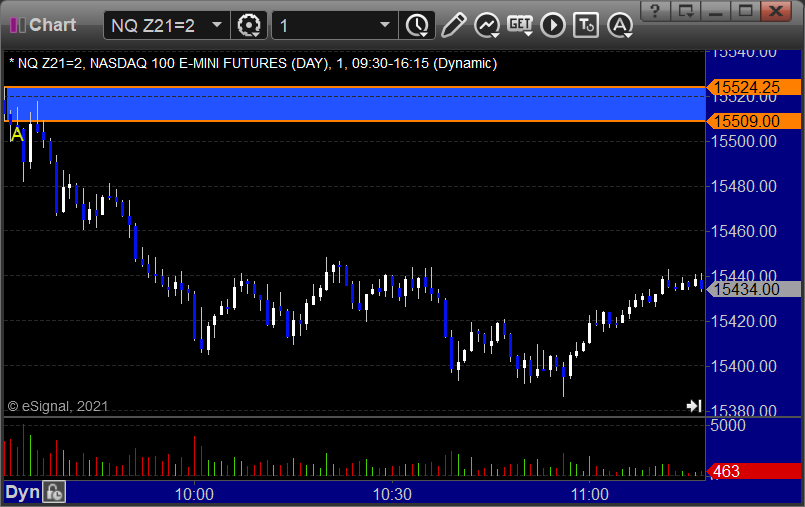Image resolution: width=805 pixels, height=507 pixels.
Task: Click the 15509.00 orange price label
Action: pos(753,121)
